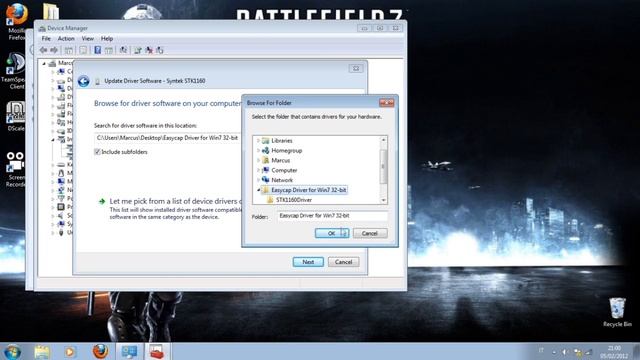
Task: Click the Help toolbar icon in Device Manager
Action: [x=98, y=50]
